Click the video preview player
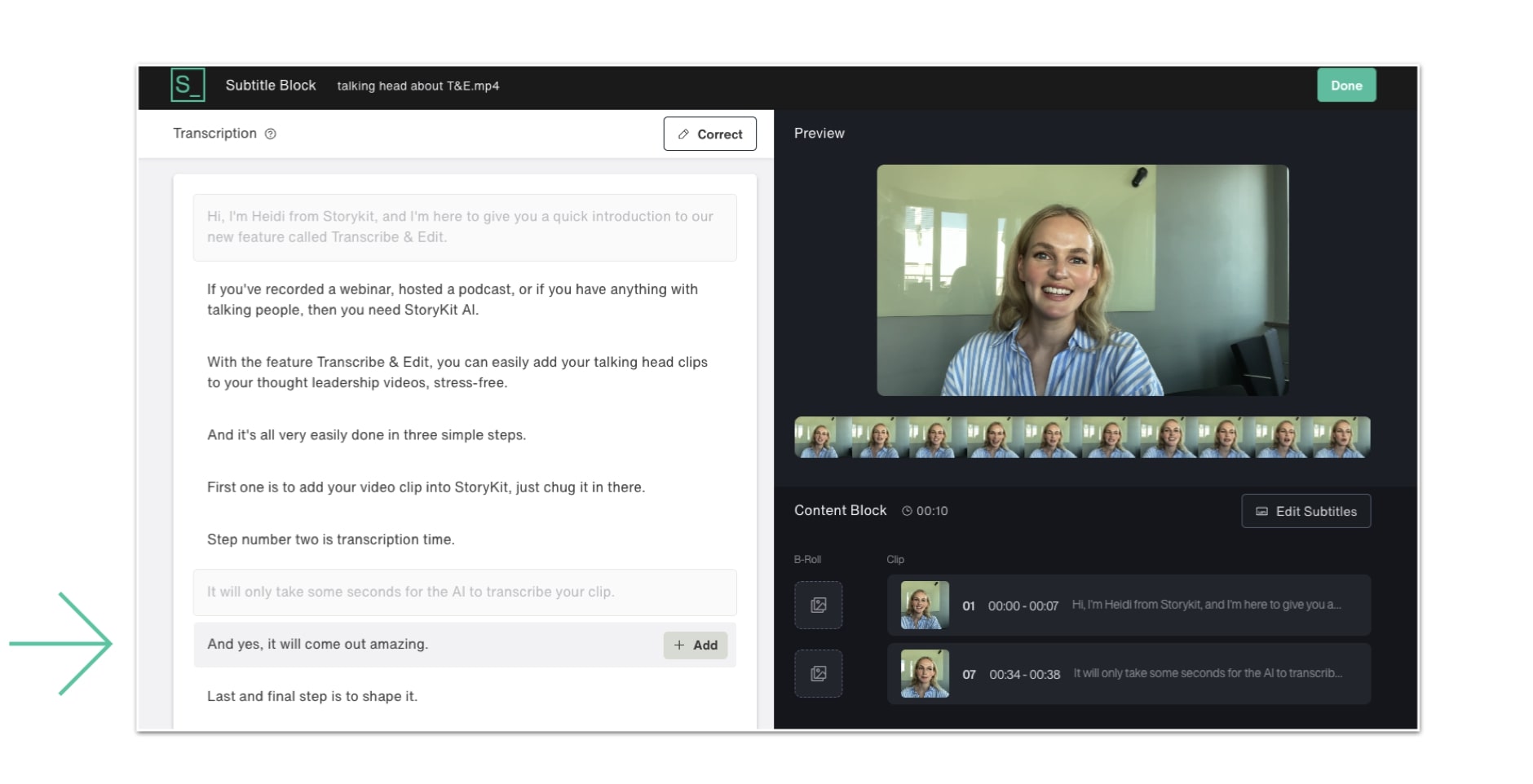Screen dimensions: 1533x784 point(1082,280)
